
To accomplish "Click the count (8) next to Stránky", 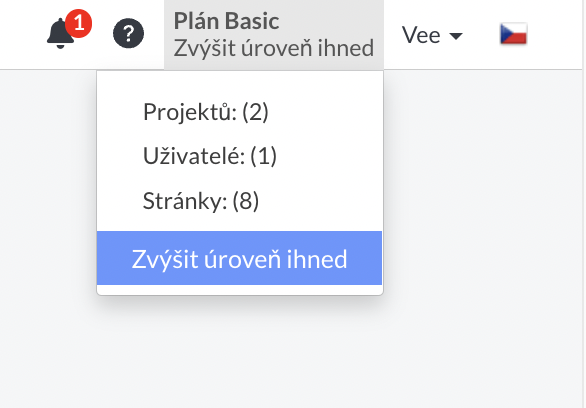I will pyautogui.click(x=246, y=201).
